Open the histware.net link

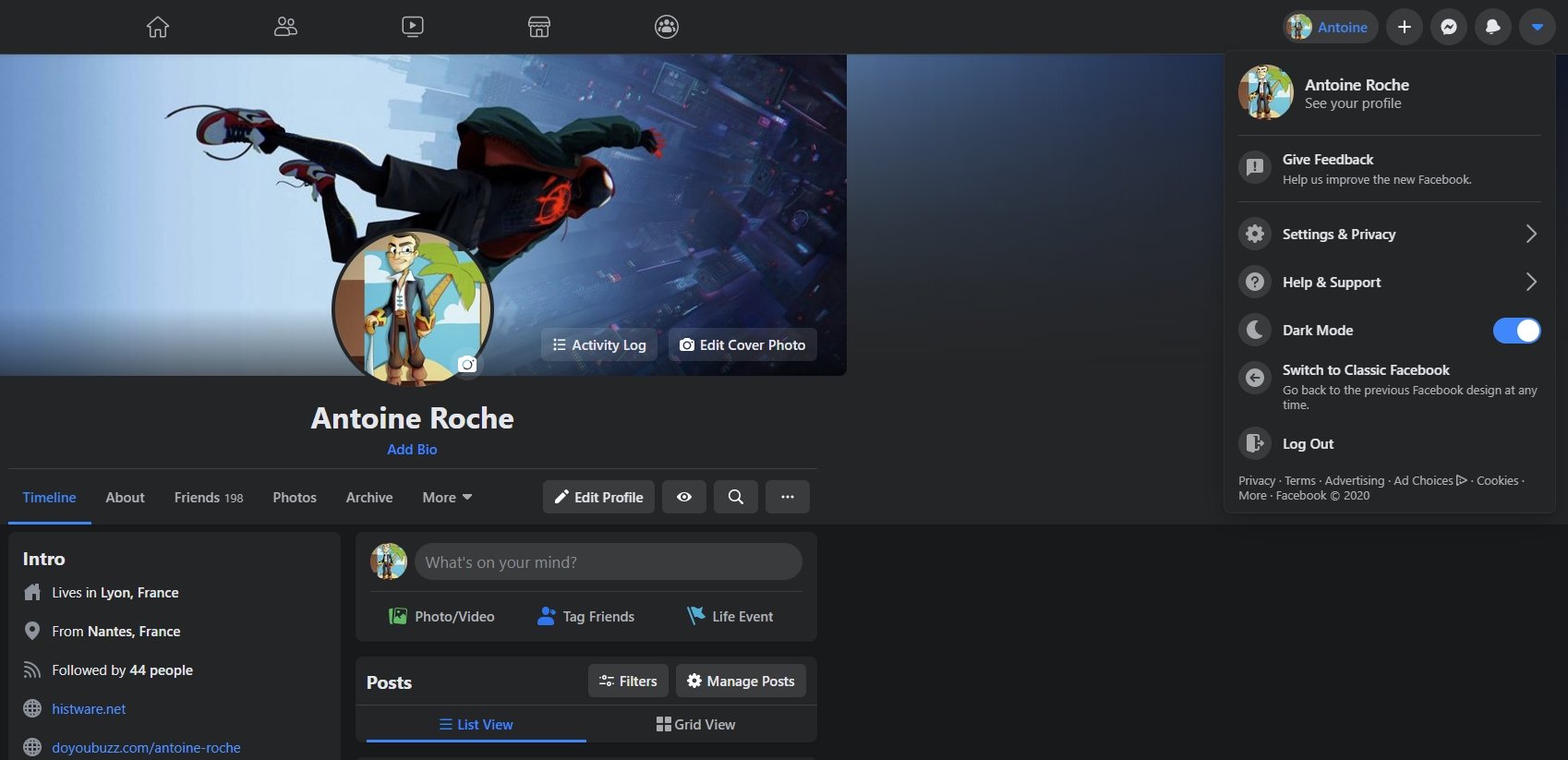point(89,709)
